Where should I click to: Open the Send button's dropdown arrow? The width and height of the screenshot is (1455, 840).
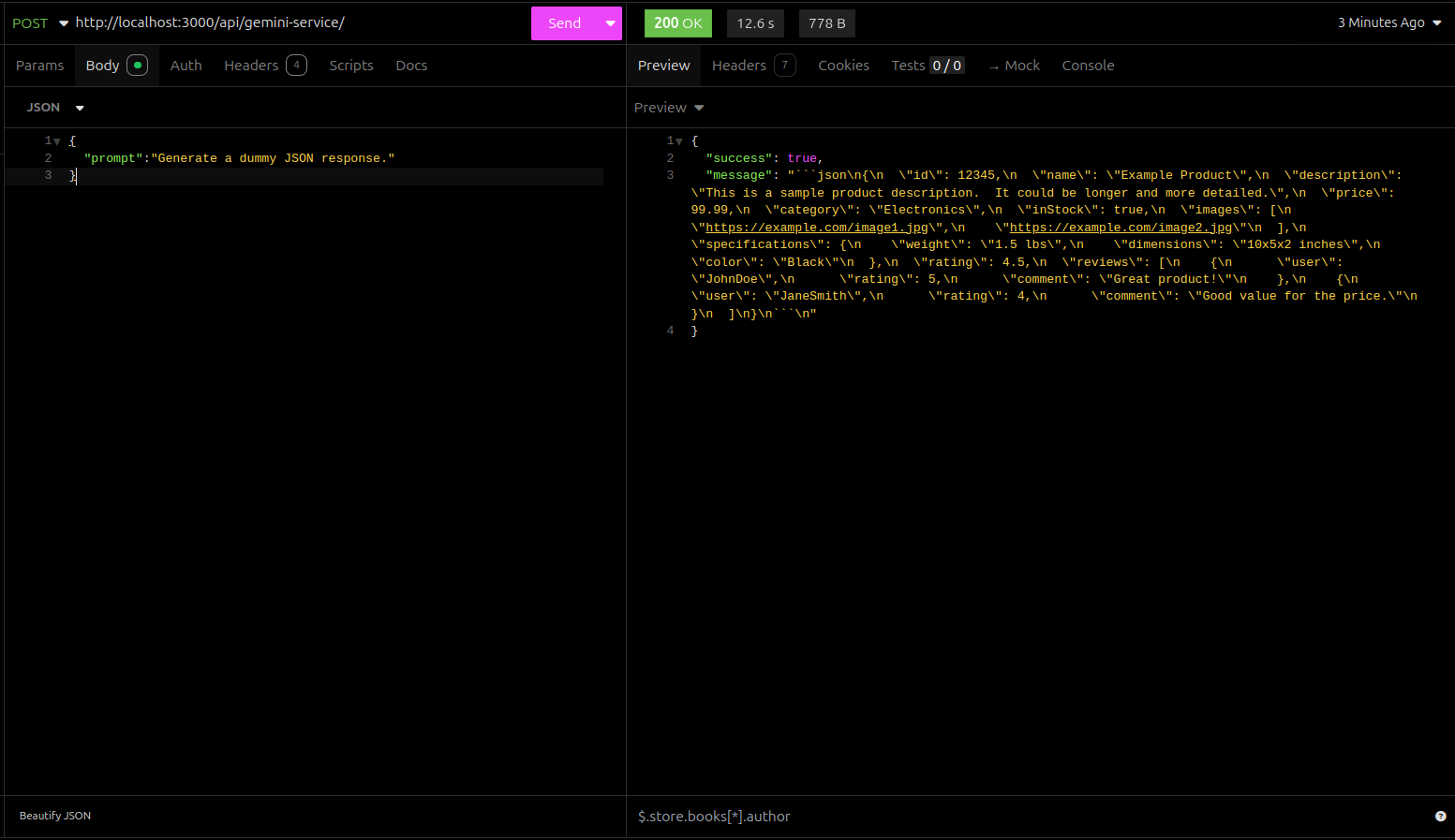tap(610, 22)
